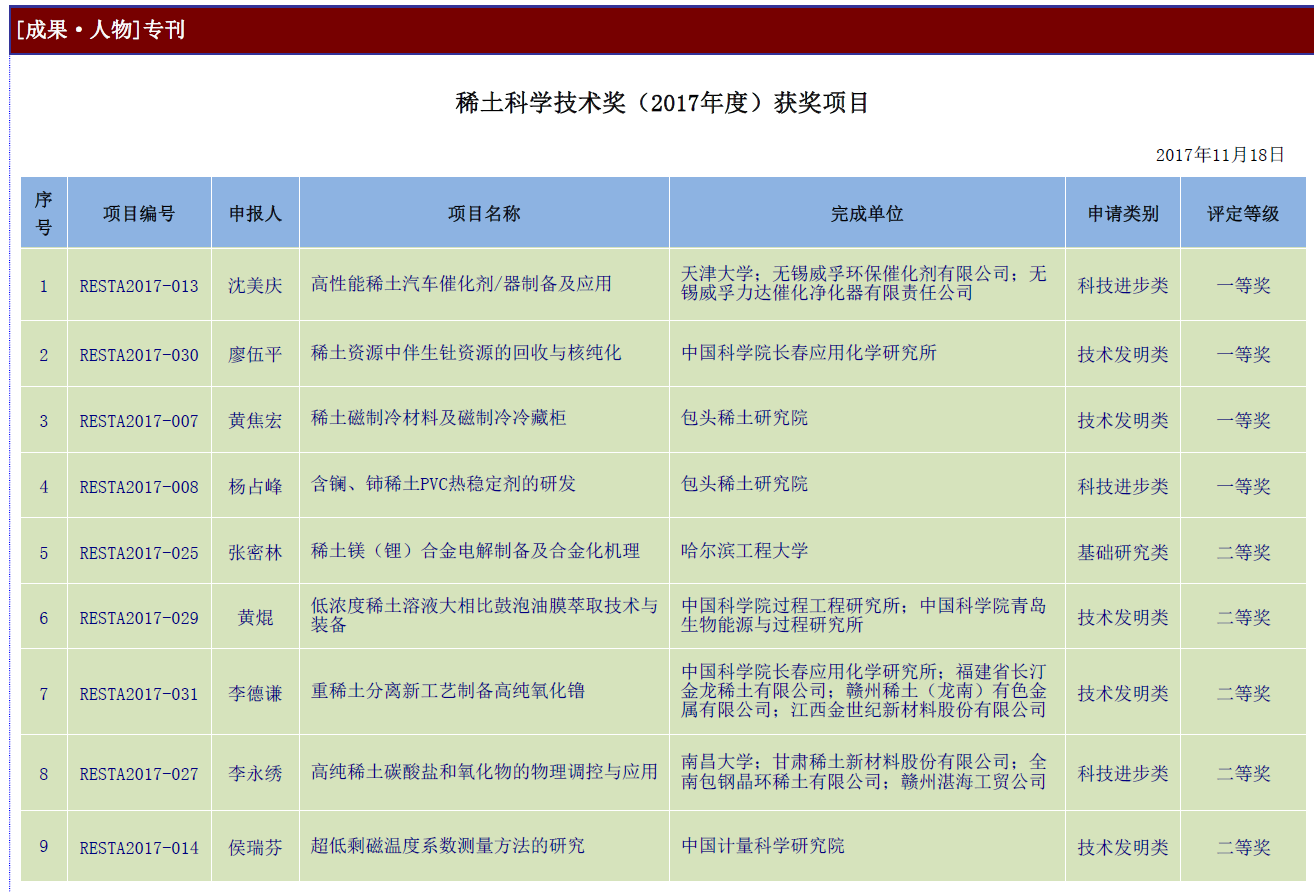This screenshot has width=1314, height=892.
Task: Click 技术发明类 in the 侯瑞芬 row
Action: point(1123,848)
